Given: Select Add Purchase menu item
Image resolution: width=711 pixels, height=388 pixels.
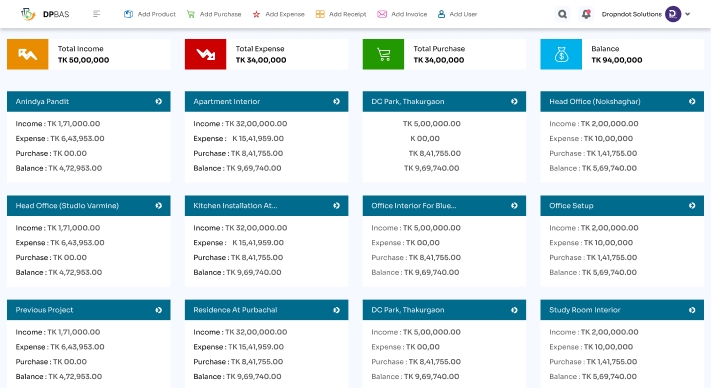Looking at the screenshot, I should coord(214,14).
